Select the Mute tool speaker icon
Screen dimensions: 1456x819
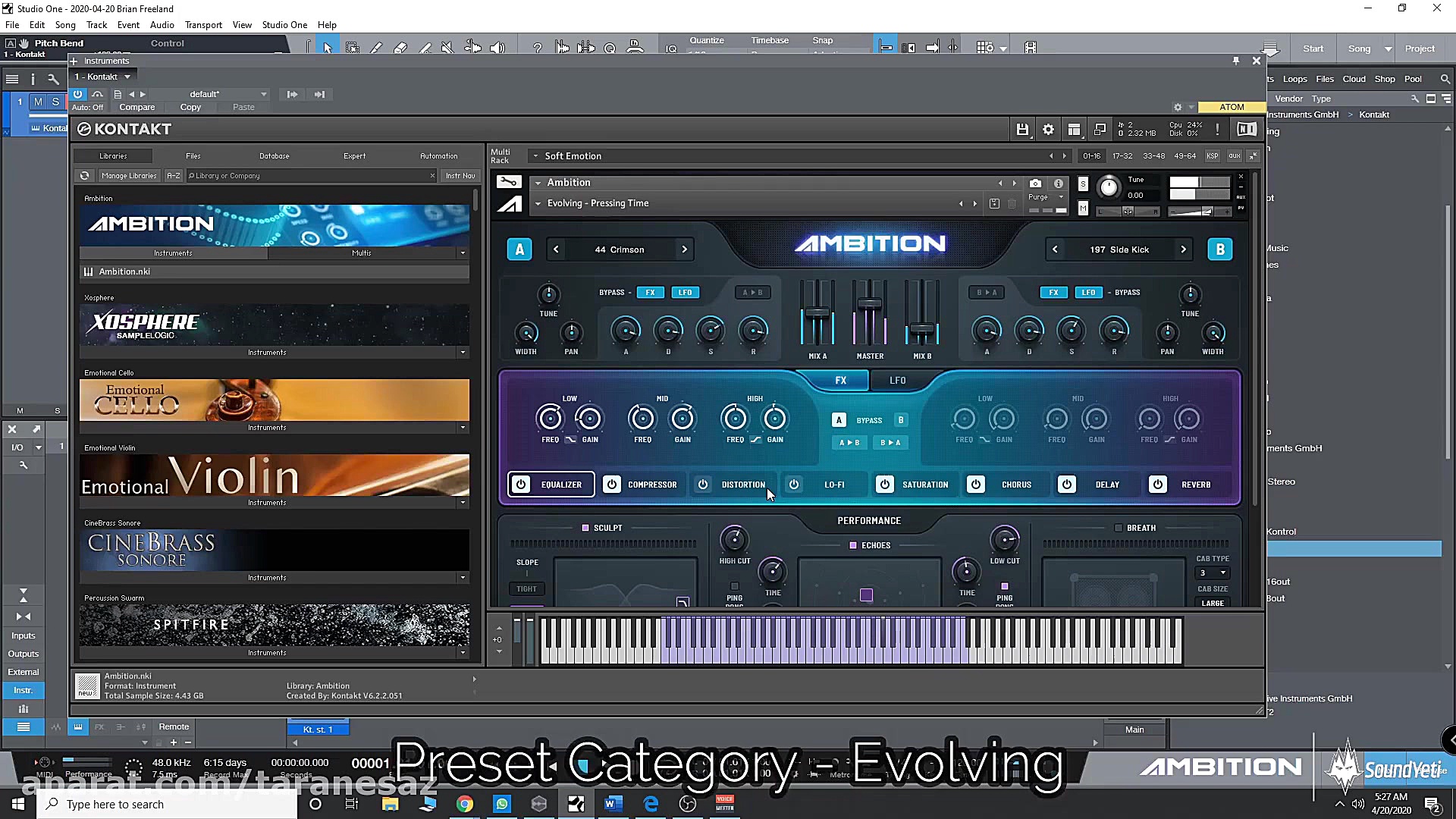click(447, 47)
